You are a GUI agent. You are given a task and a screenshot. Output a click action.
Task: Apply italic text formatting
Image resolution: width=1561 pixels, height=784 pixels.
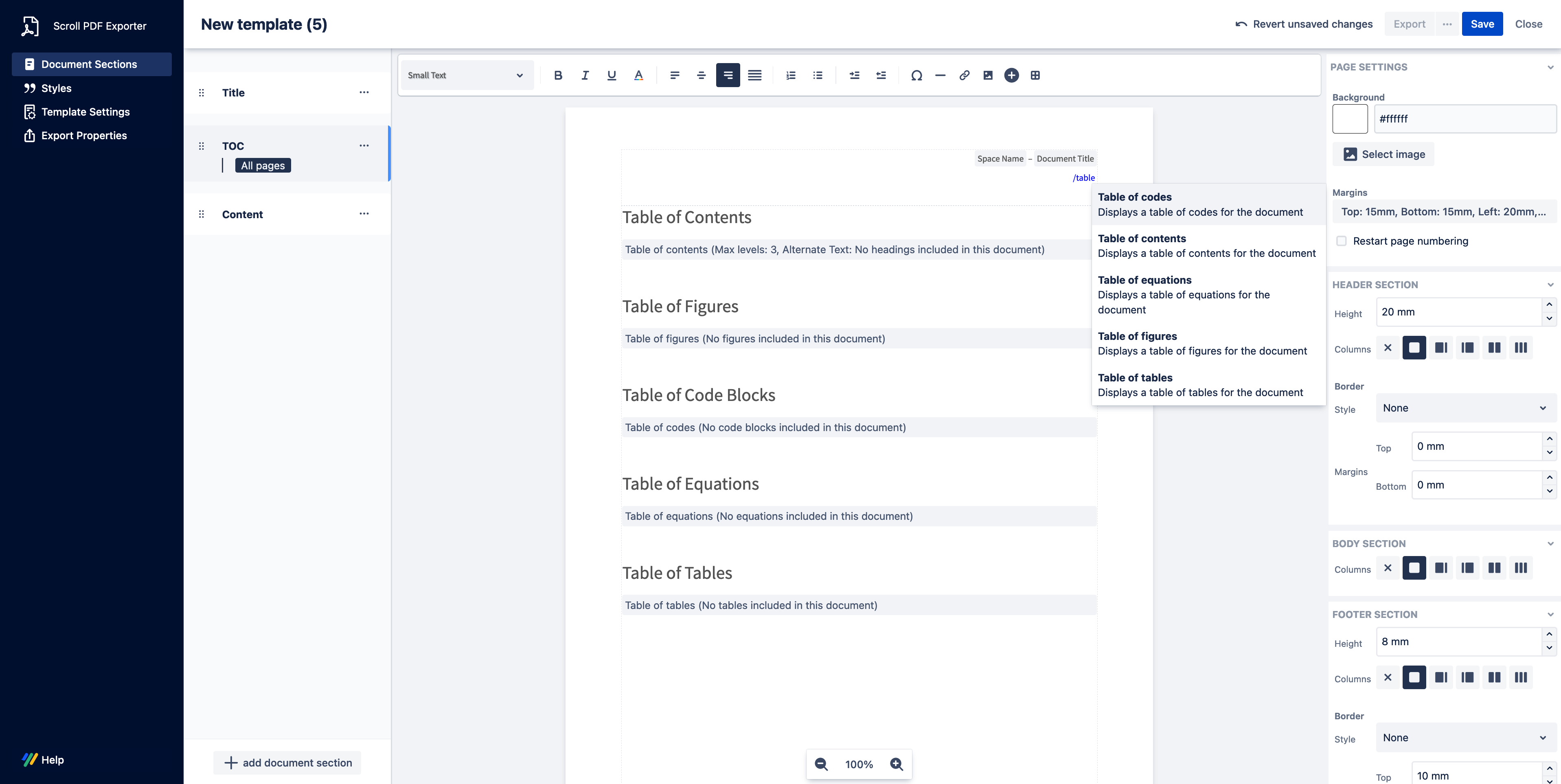(x=585, y=75)
